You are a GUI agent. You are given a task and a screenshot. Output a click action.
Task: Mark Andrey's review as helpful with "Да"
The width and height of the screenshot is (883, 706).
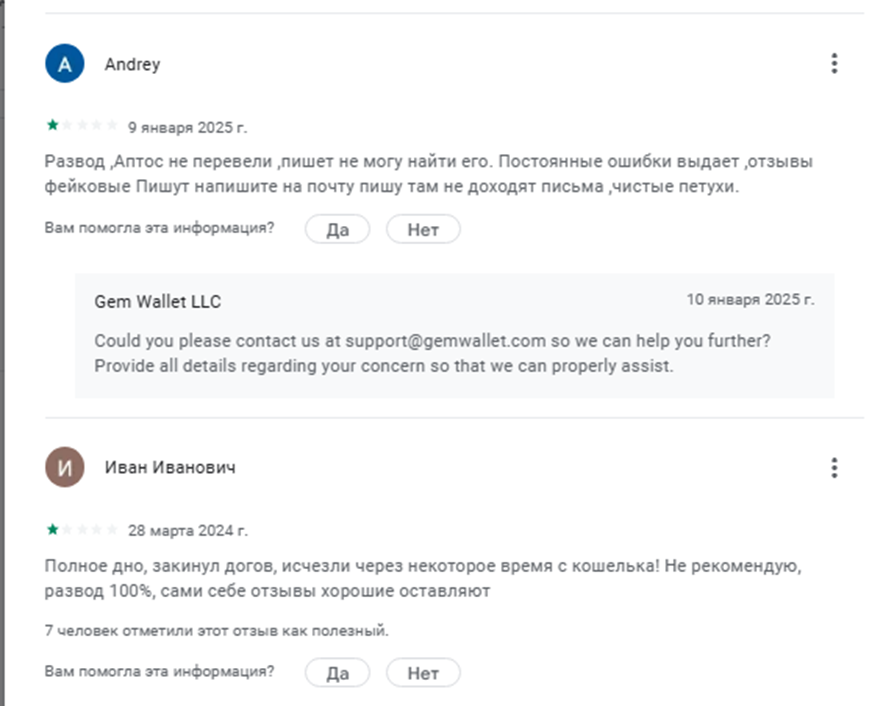(337, 229)
